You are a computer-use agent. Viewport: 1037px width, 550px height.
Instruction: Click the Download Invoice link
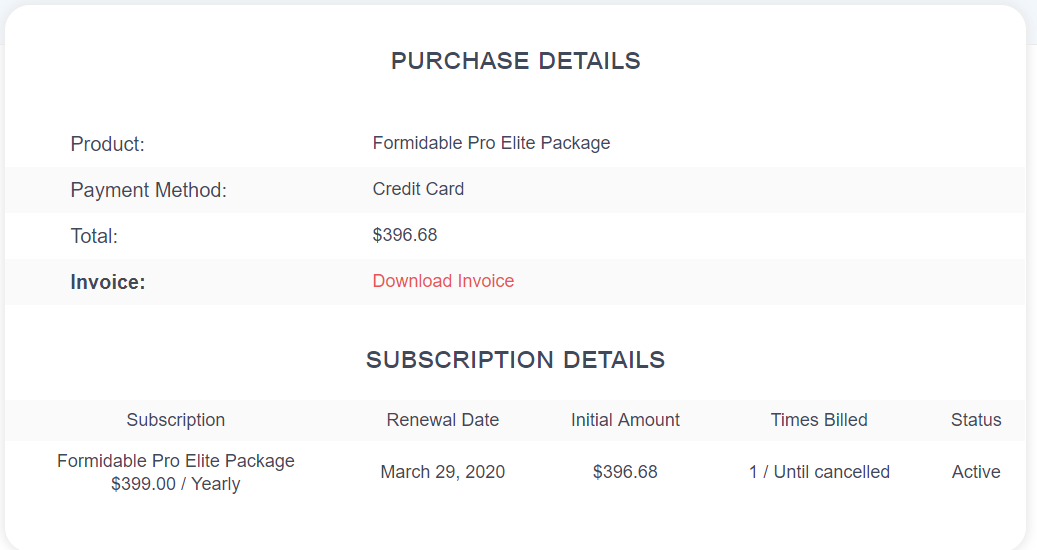coord(443,281)
